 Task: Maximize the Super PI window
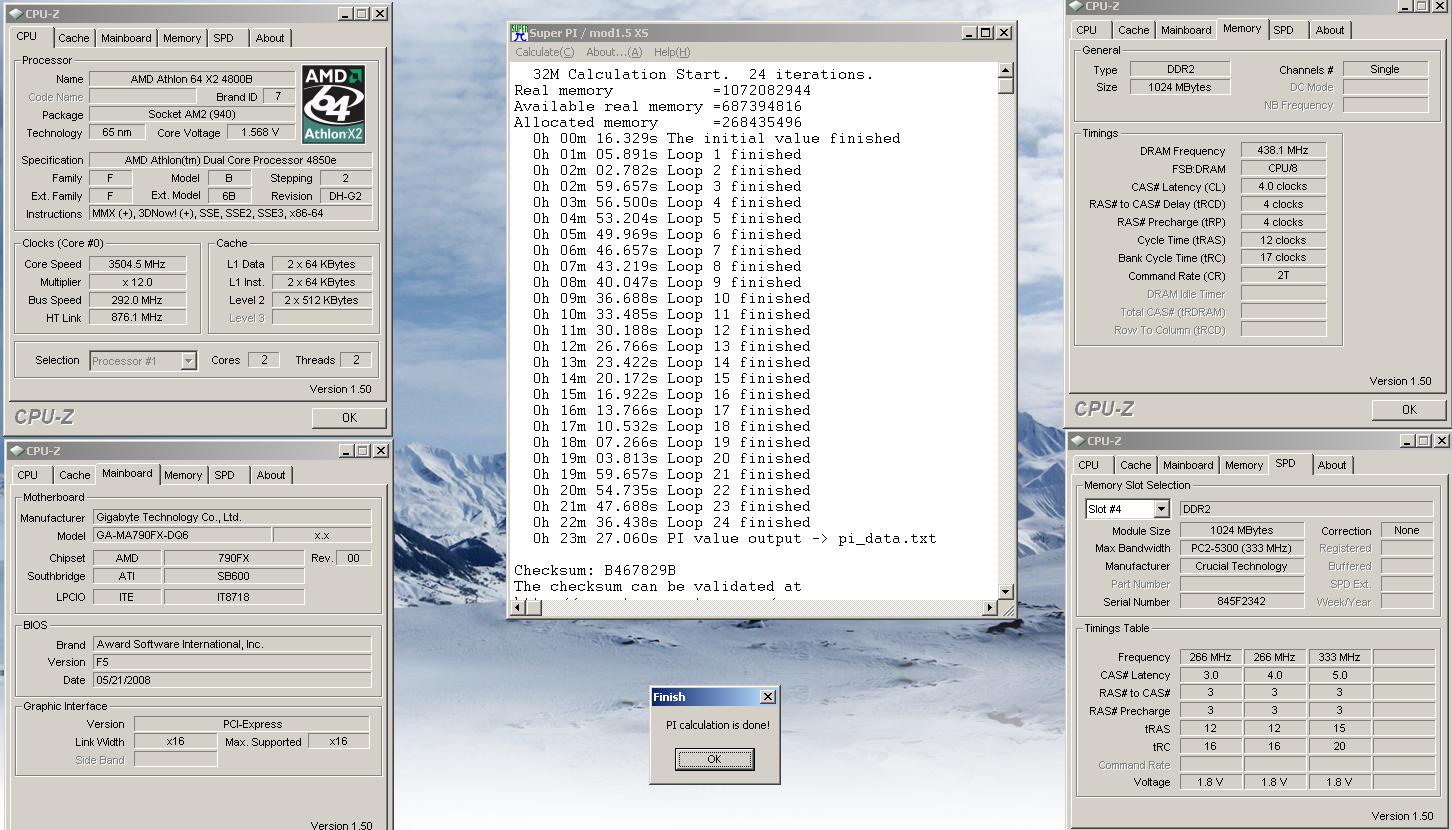pyautogui.click(x=986, y=32)
